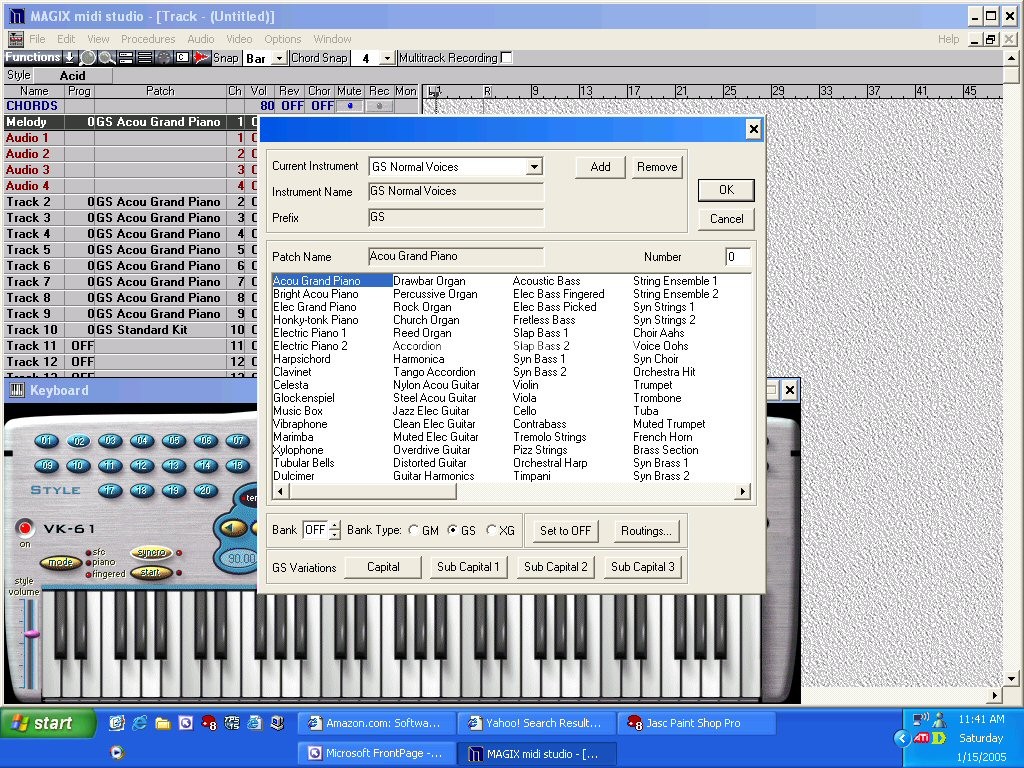
Task: Toggle Mute on the CHORDS track
Action: click(x=349, y=106)
